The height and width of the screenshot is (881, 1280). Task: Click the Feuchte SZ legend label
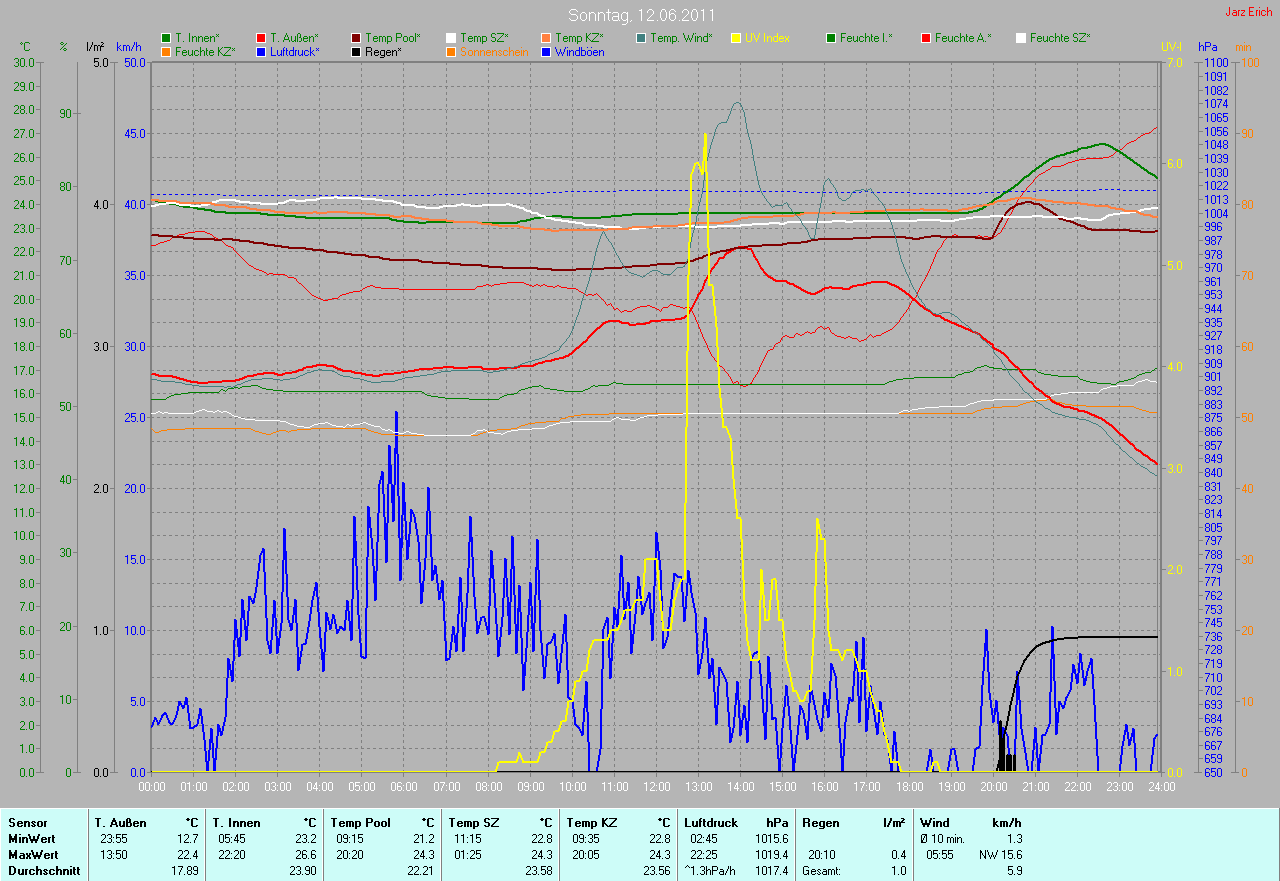tap(1060, 38)
